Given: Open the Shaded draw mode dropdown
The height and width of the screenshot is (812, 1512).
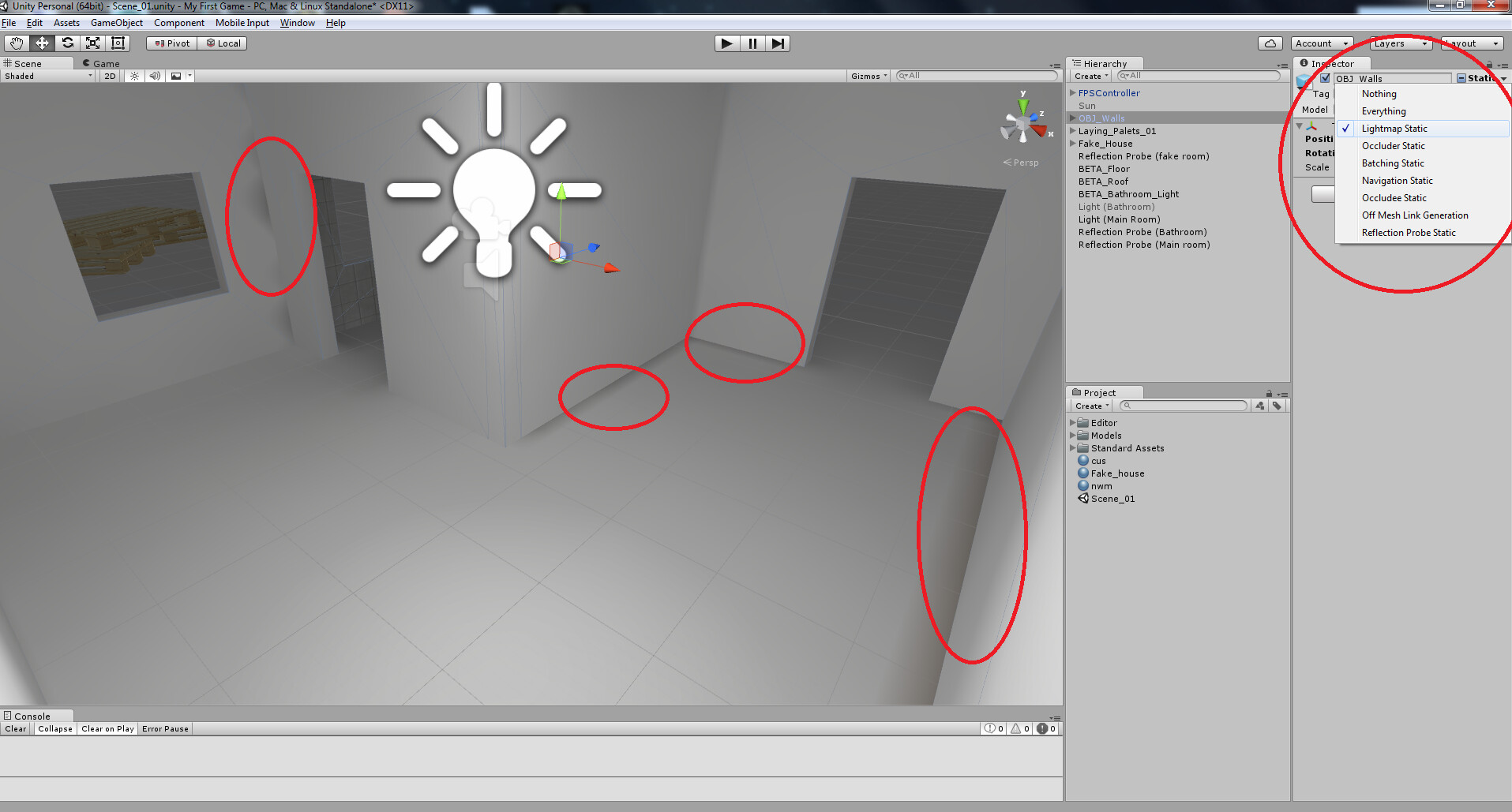Looking at the screenshot, I should 45,76.
